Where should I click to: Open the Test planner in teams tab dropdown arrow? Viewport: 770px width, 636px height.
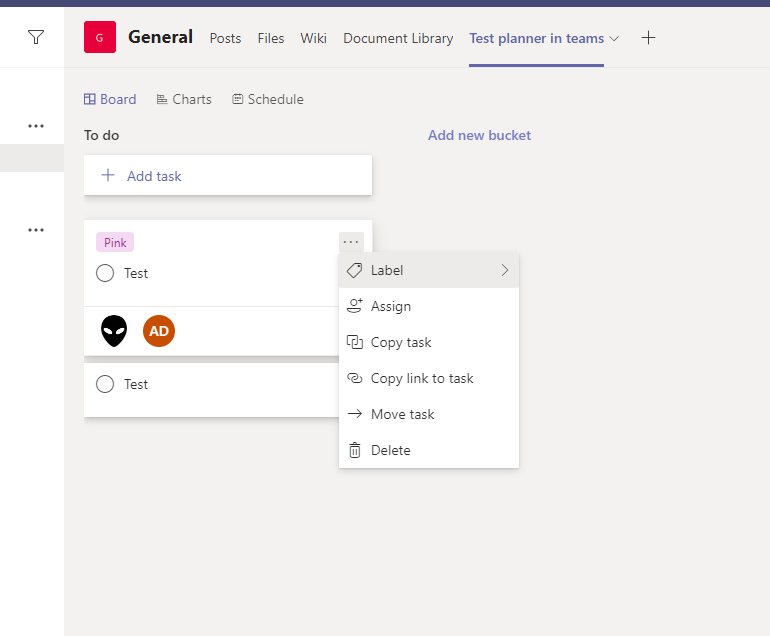(x=614, y=38)
